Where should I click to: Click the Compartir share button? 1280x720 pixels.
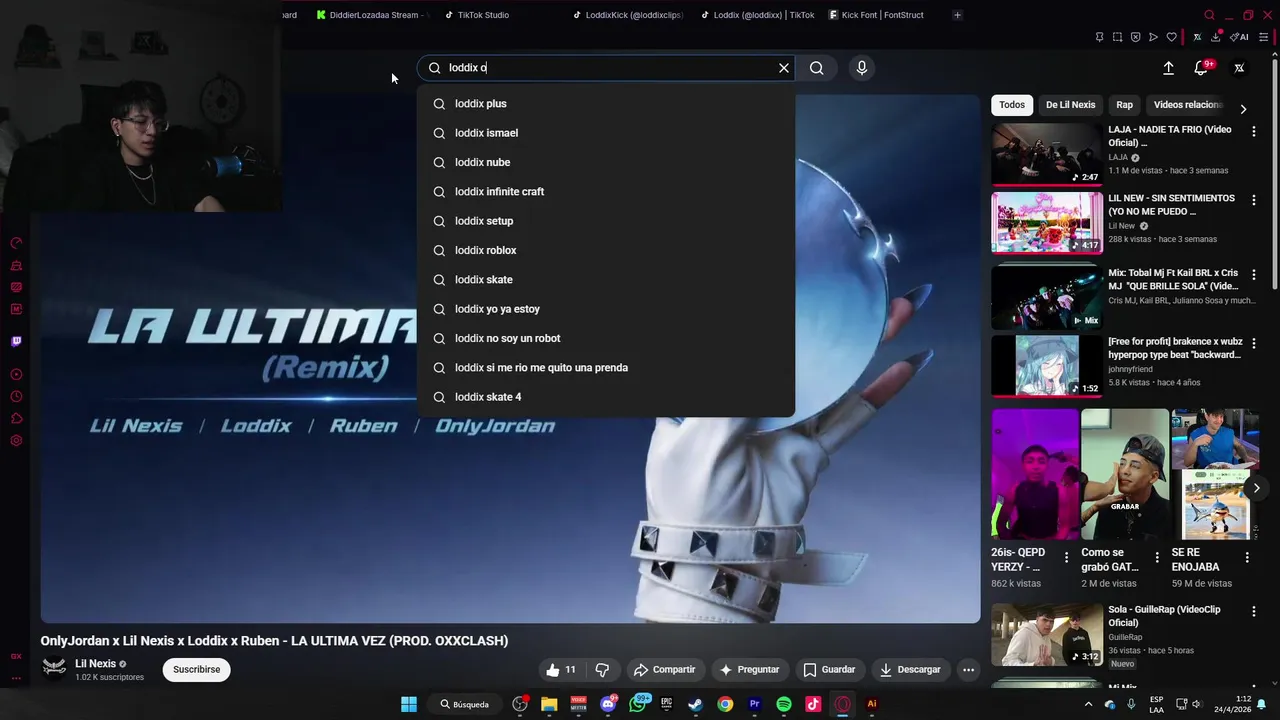pyautogui.click(x=664, y=670)
